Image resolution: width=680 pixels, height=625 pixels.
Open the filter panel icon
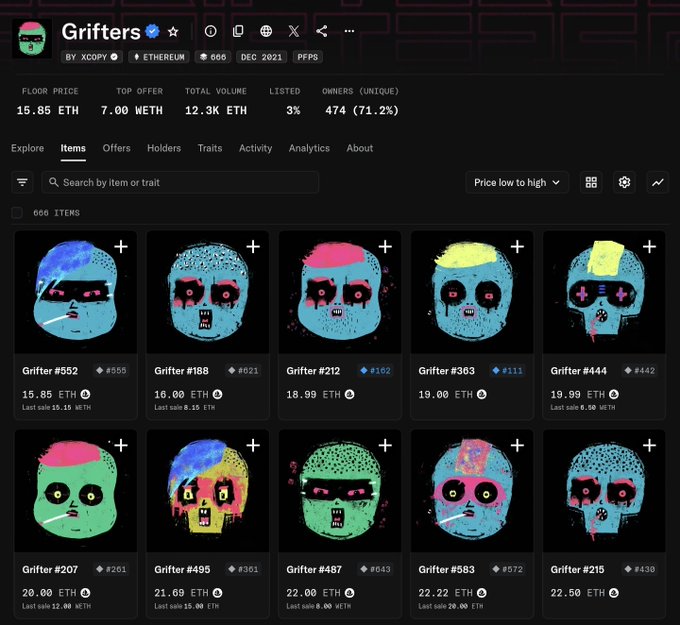pos(22,182)
